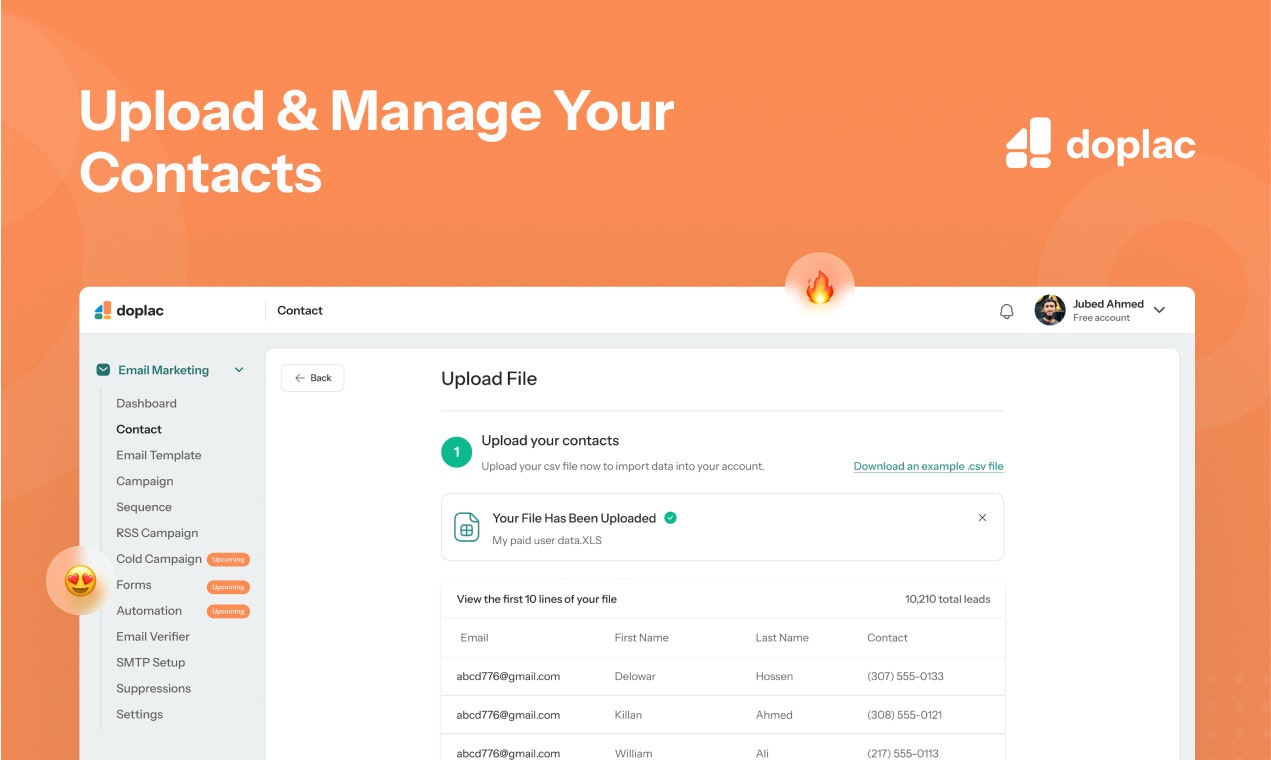Click abcd776@gmail.com in Delowar's row

click(x=508, y=677)
